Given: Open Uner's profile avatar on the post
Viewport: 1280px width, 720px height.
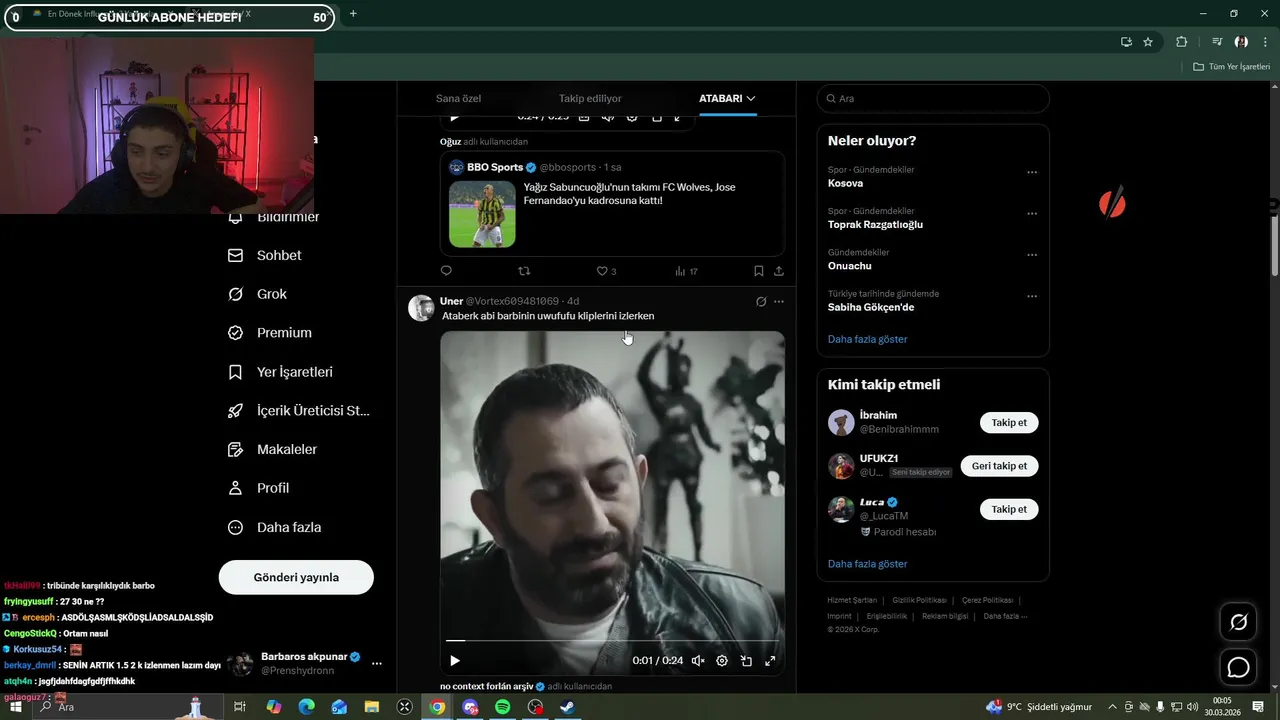Looking at the screenshot, I should [x=421, y=308].
